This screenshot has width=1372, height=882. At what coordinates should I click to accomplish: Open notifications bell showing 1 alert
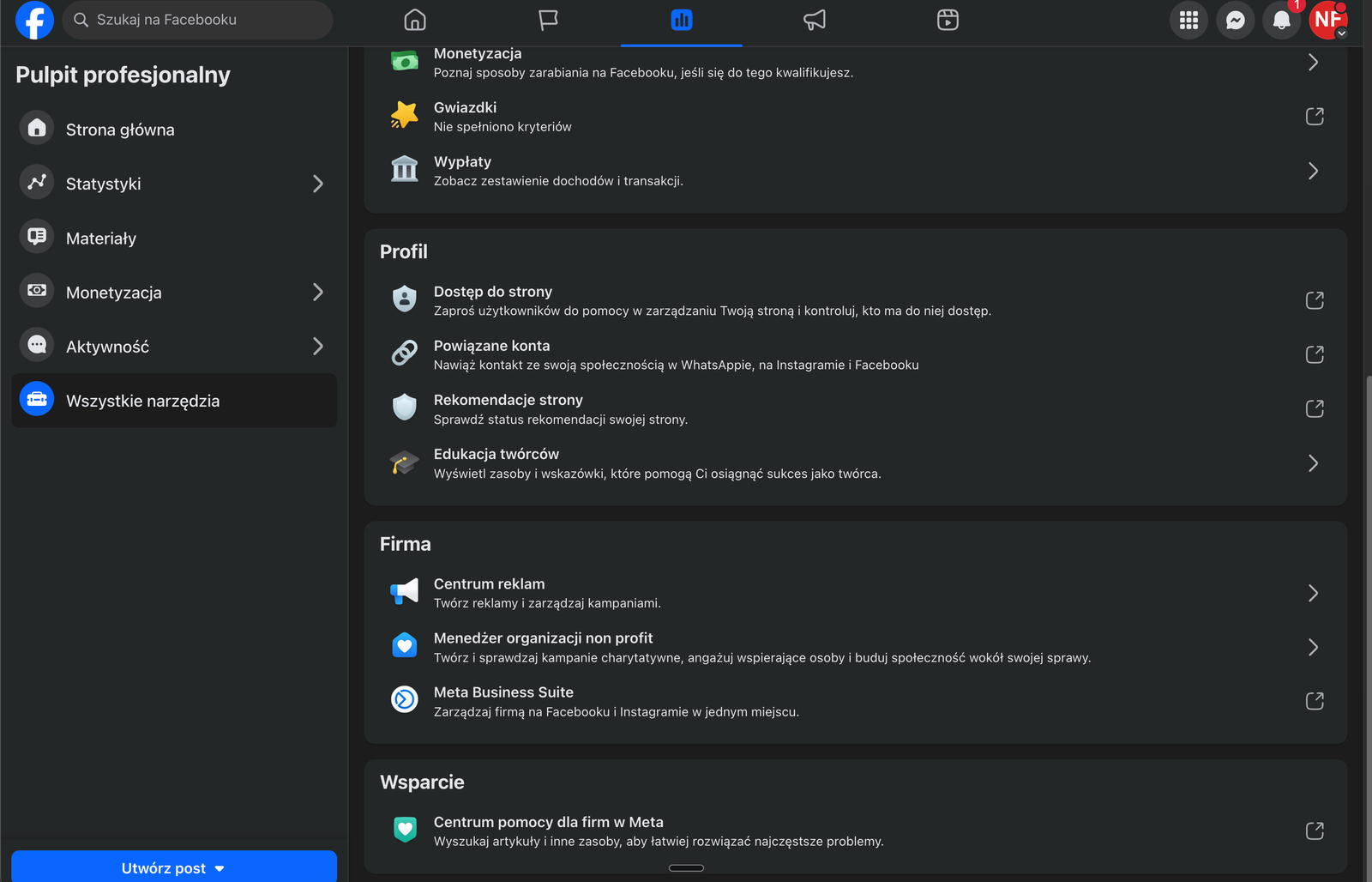click(1281, 21)
